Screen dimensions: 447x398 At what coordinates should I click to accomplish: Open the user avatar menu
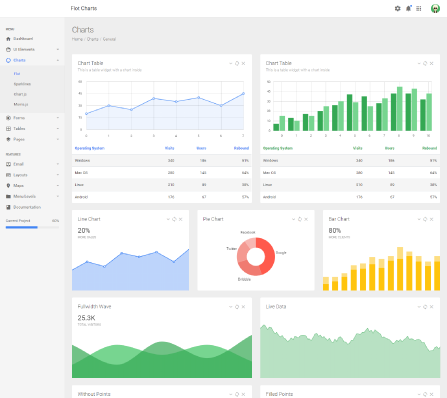435,8
